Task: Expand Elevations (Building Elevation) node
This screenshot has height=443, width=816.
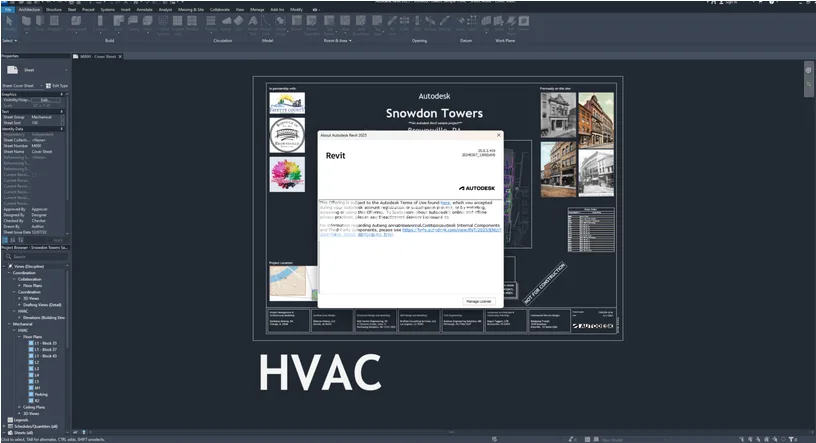Action: [19, 318]
